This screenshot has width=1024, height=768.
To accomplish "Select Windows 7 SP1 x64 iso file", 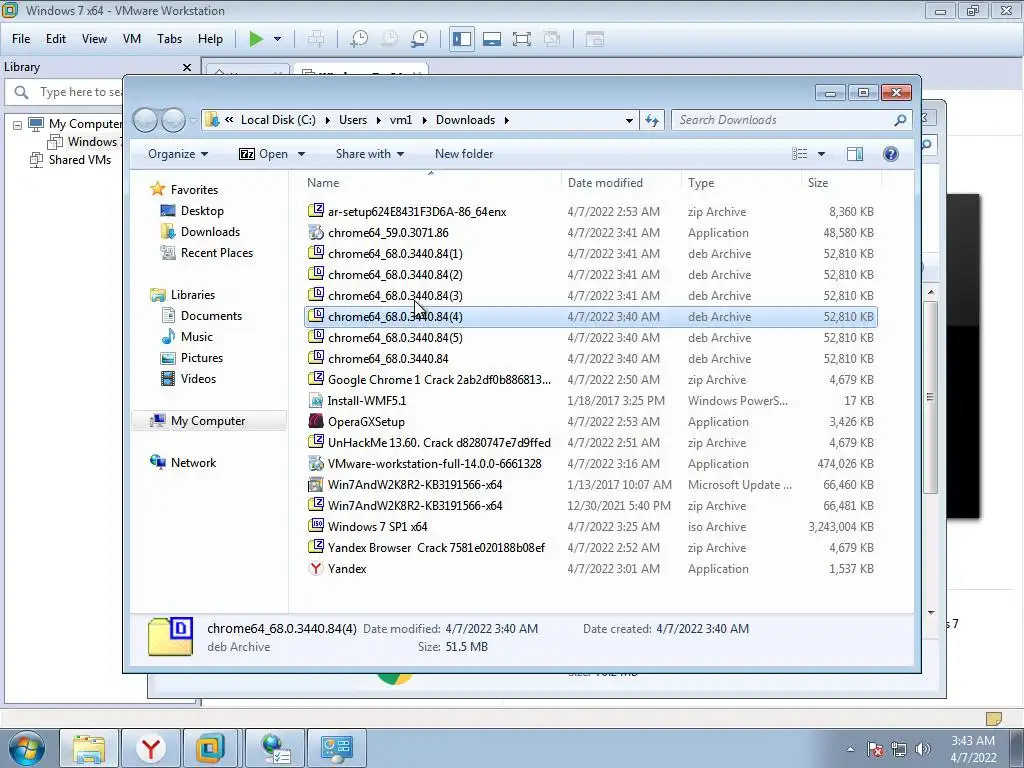I will click(x=590, y=526).
